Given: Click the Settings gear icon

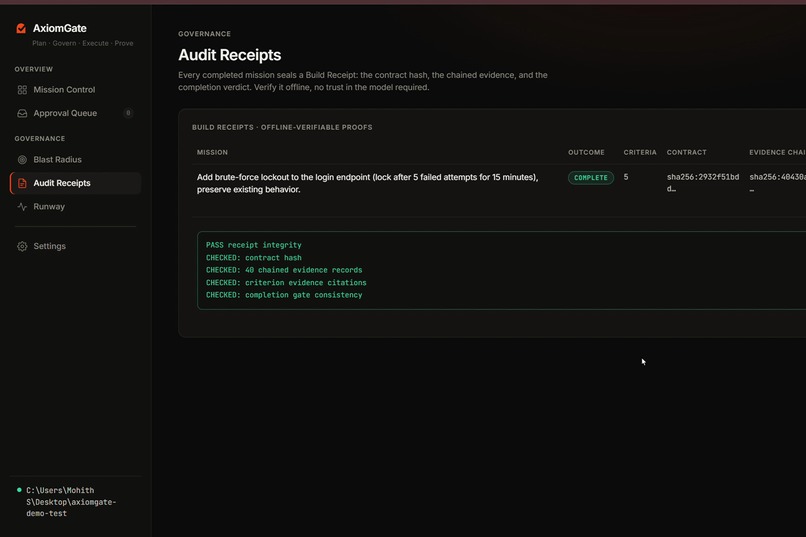Looking at the screenshot, I should tap(22, 246).
